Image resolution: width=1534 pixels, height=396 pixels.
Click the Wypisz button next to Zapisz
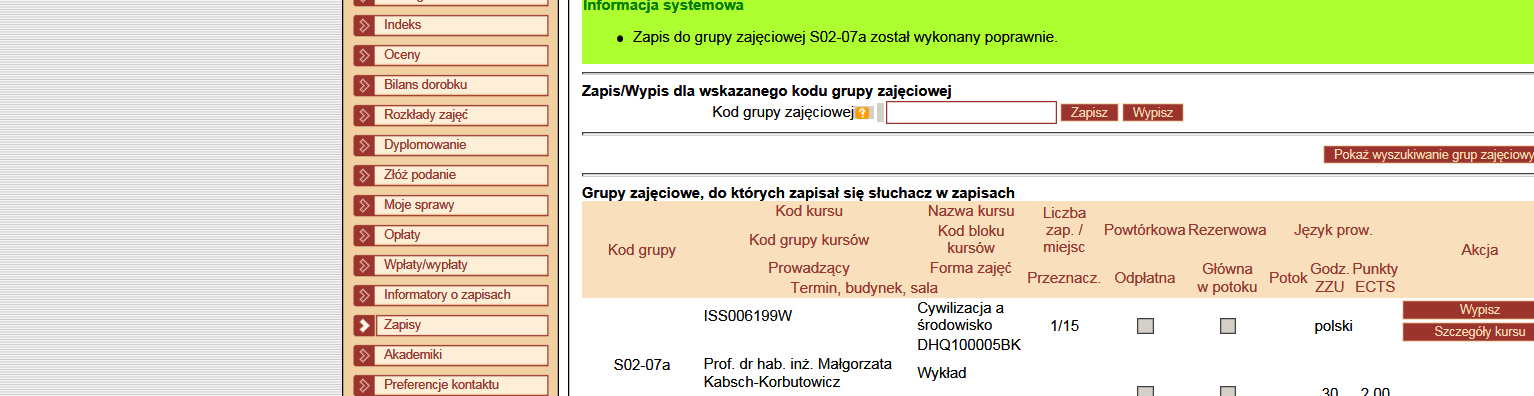coord(1153,112)
